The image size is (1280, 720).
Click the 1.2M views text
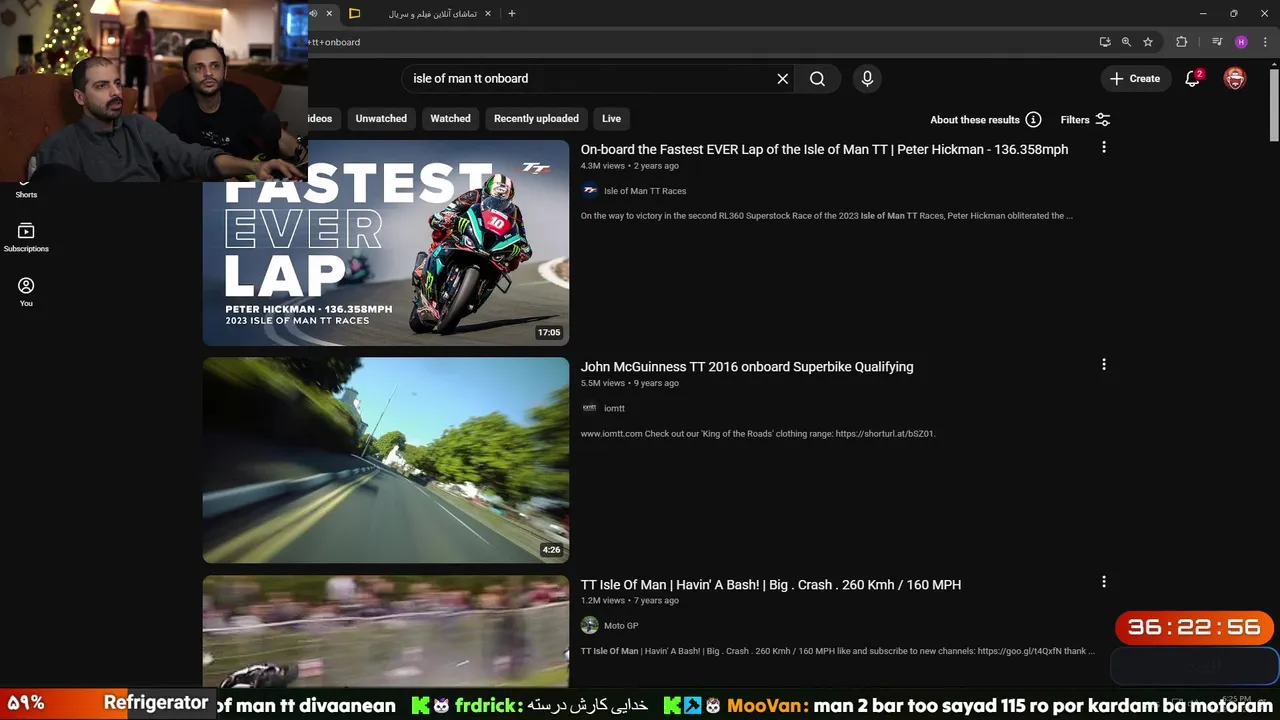(603, 601)
